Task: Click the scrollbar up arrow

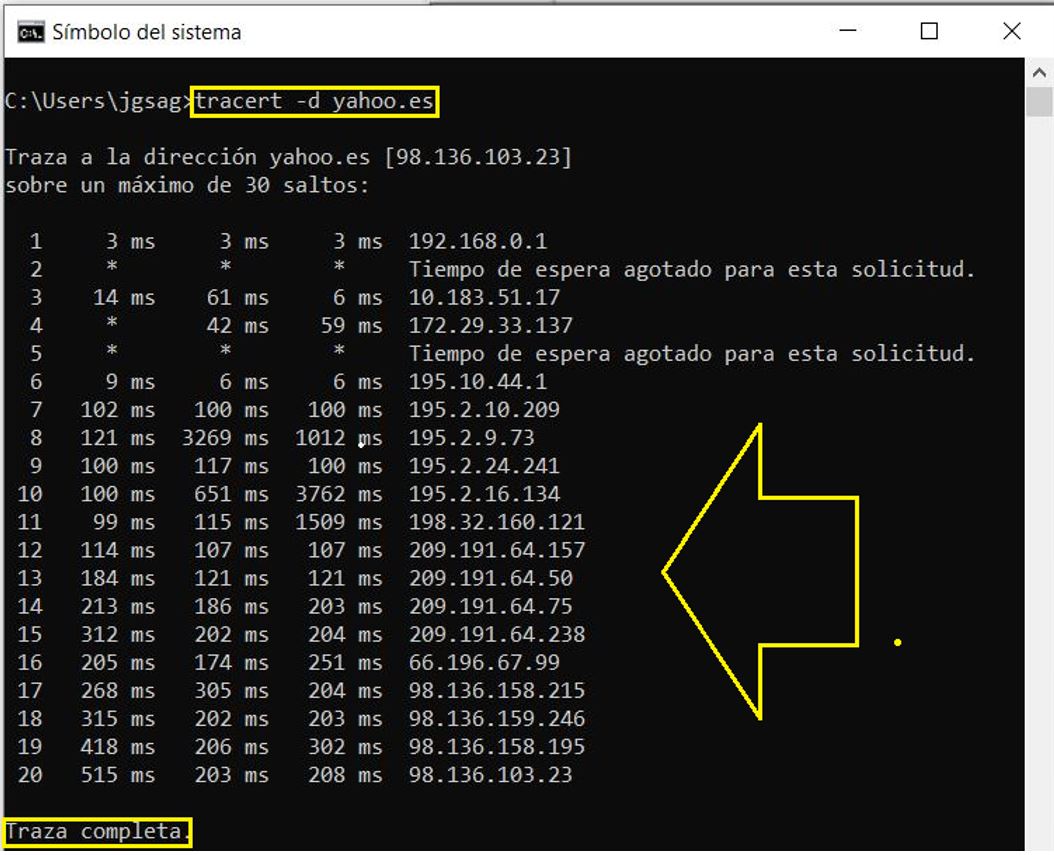Action: pyautogui.click(x=1039, y=73)
